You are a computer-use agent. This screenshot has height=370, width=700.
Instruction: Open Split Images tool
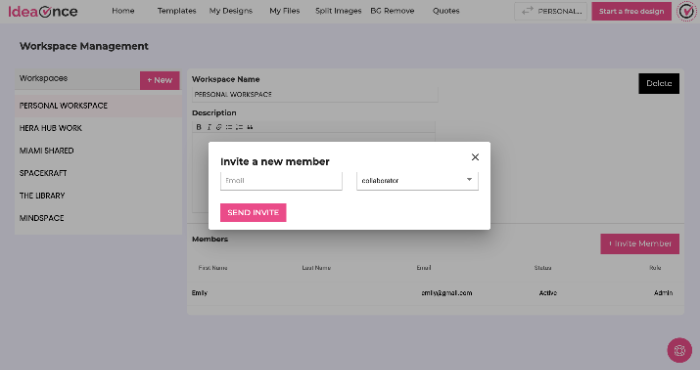click(338, 11)
